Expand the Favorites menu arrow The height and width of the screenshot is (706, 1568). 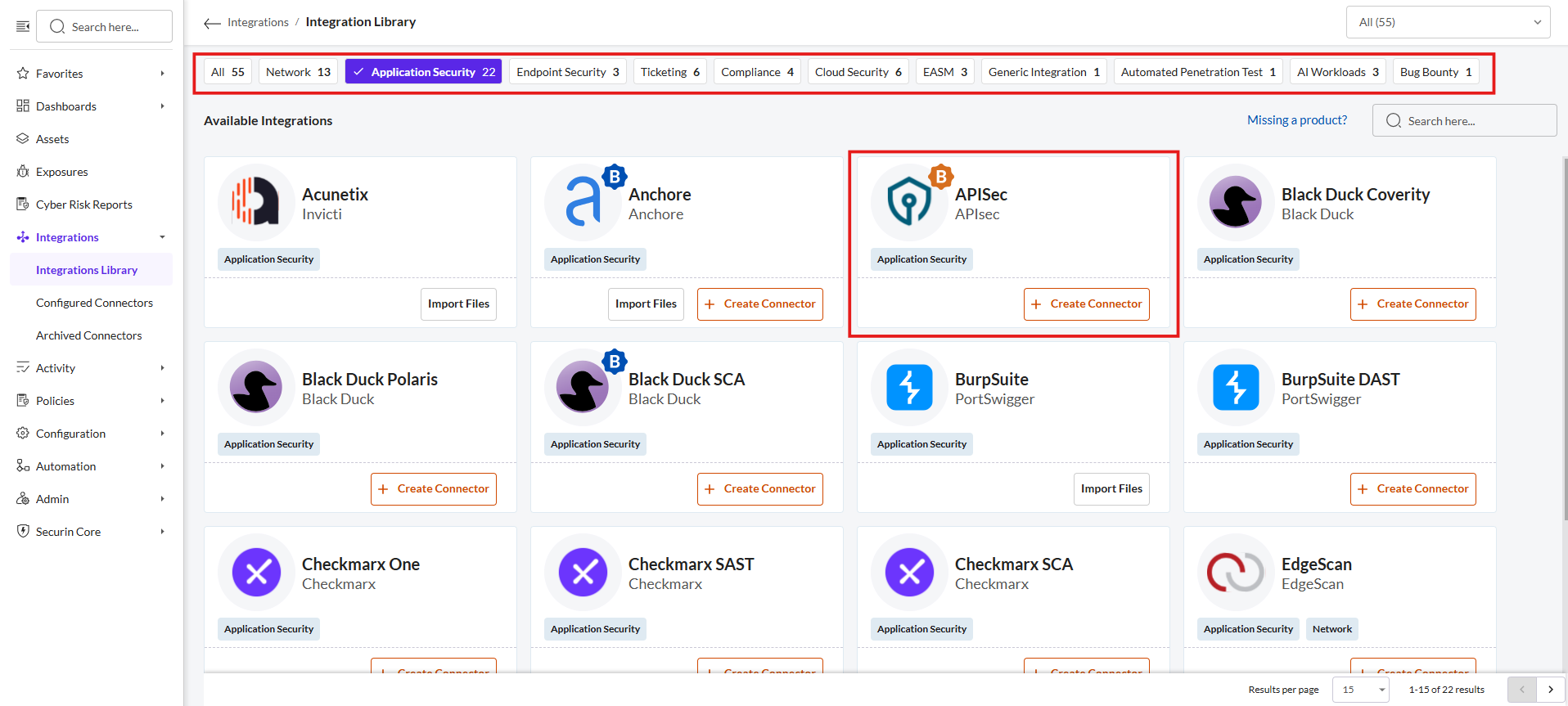coord(162,74)
